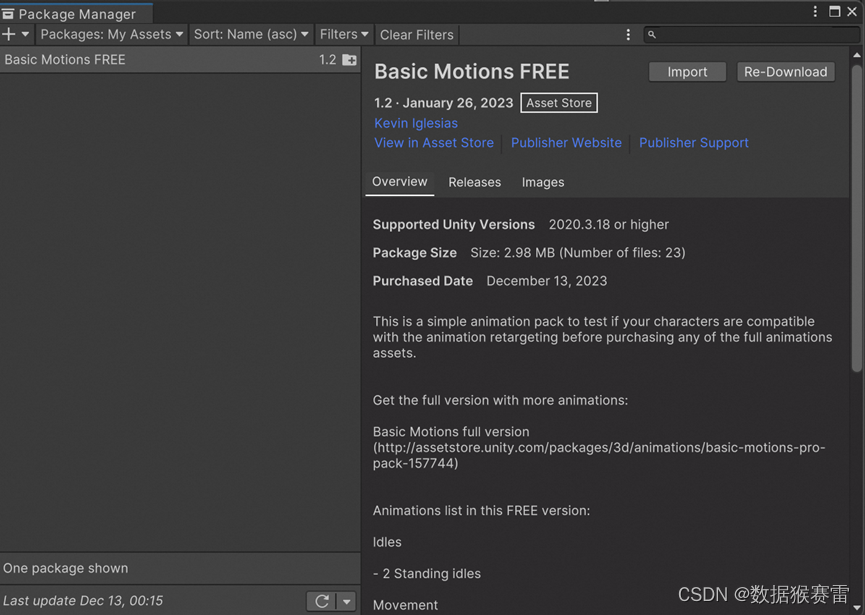Open the Filters dropdown

344,34
